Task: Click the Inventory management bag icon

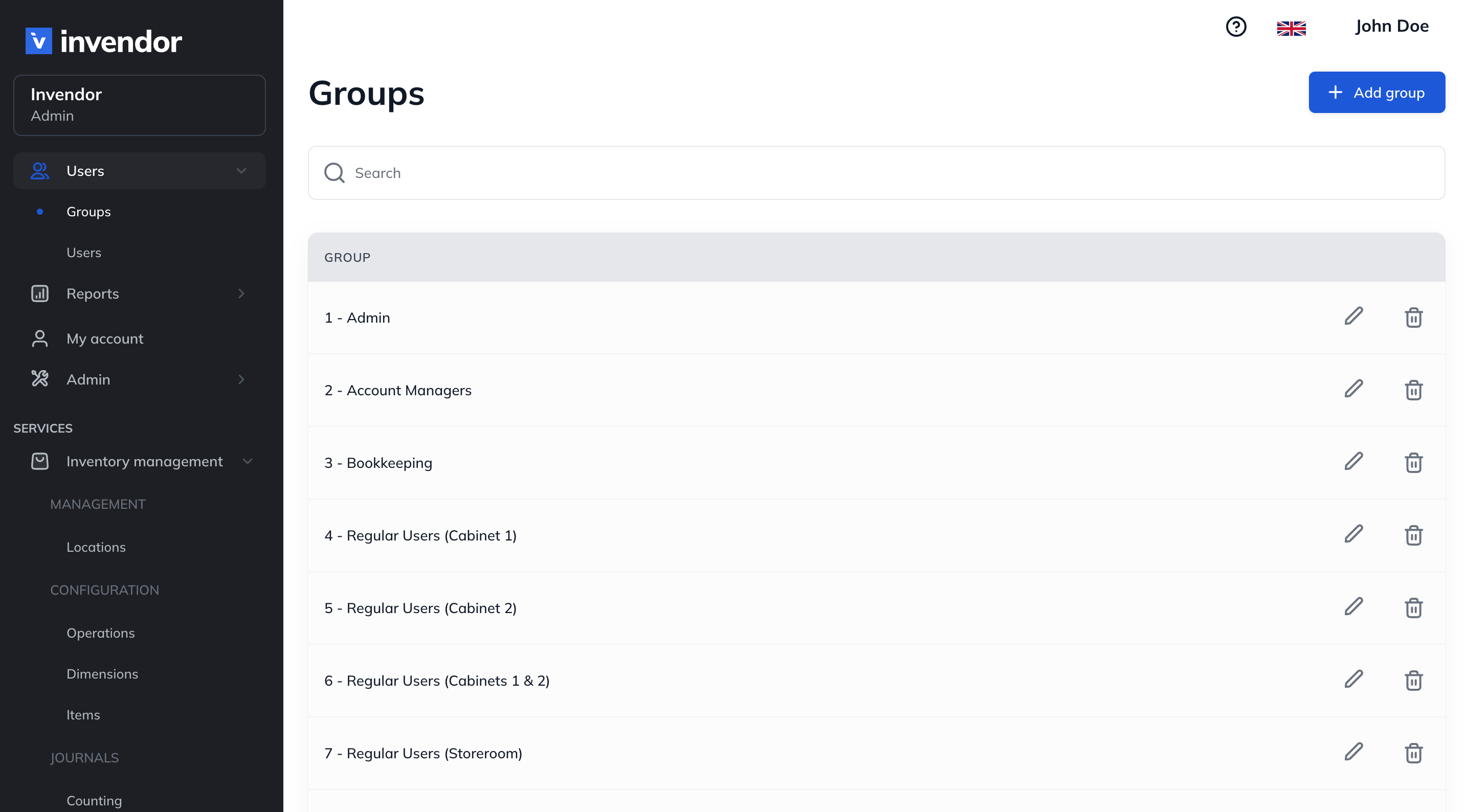Action: pos(39,461)
